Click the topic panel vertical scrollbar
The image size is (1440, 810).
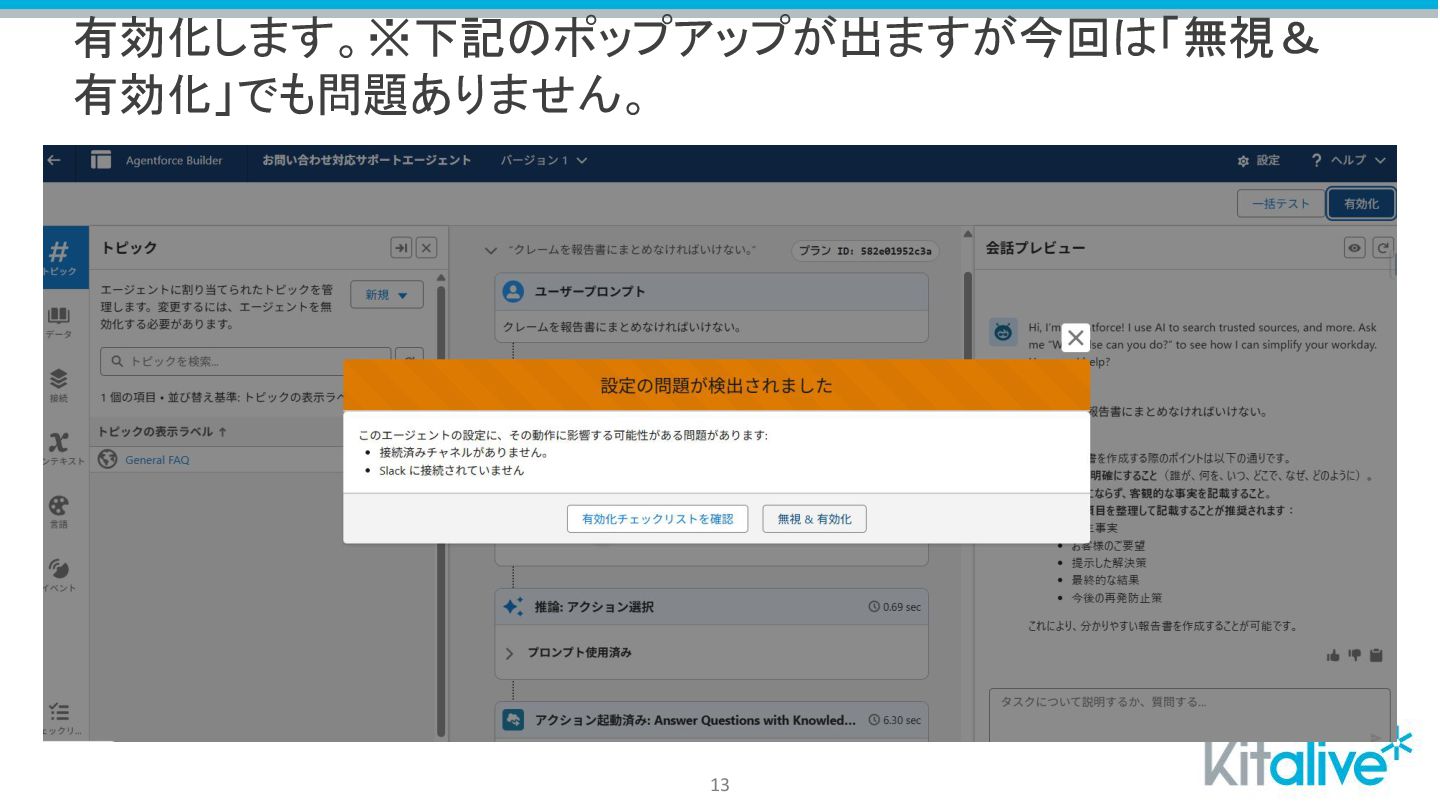(x=440, y=510)
